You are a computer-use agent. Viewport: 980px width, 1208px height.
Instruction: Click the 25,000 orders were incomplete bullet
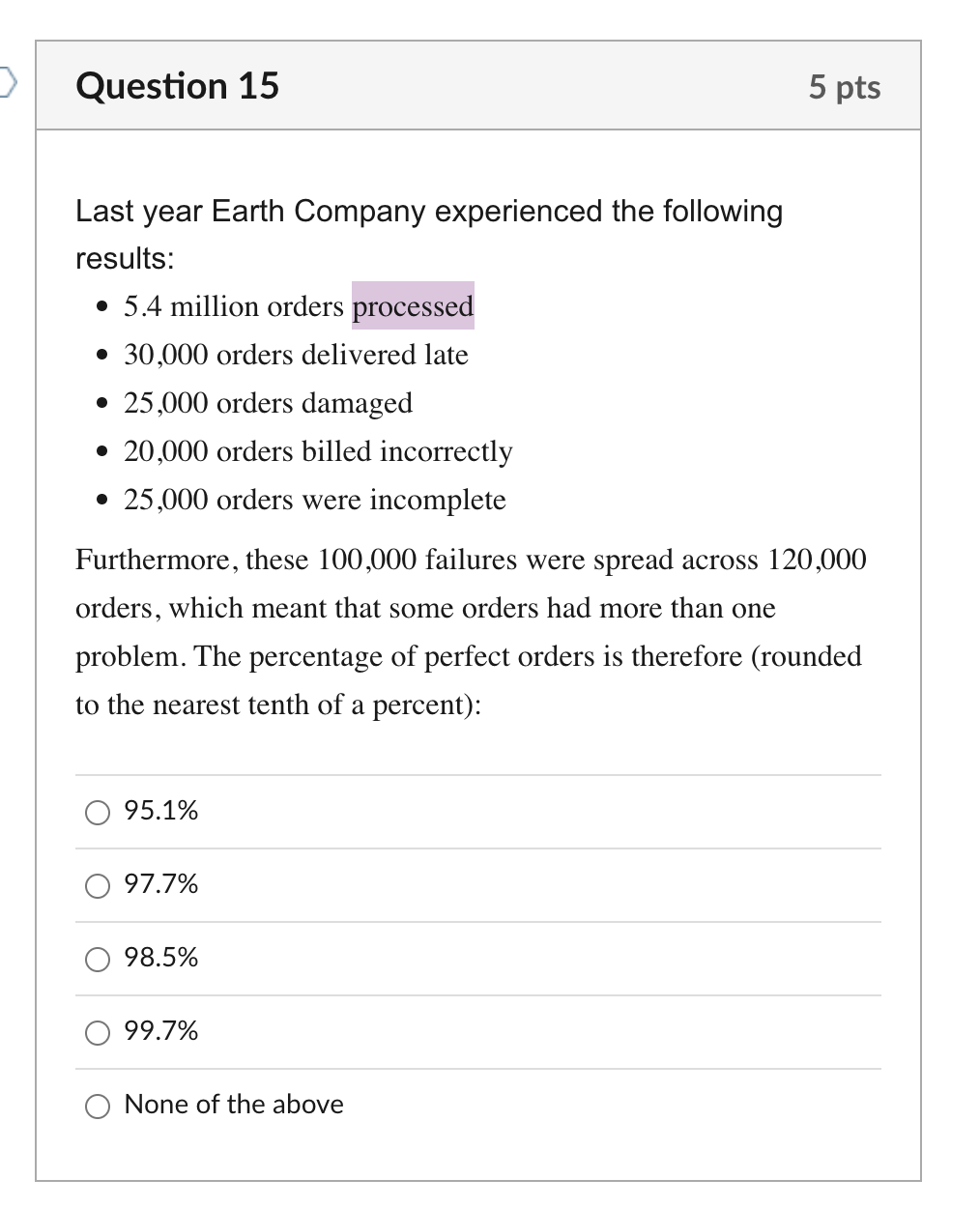tap(314, 500)
